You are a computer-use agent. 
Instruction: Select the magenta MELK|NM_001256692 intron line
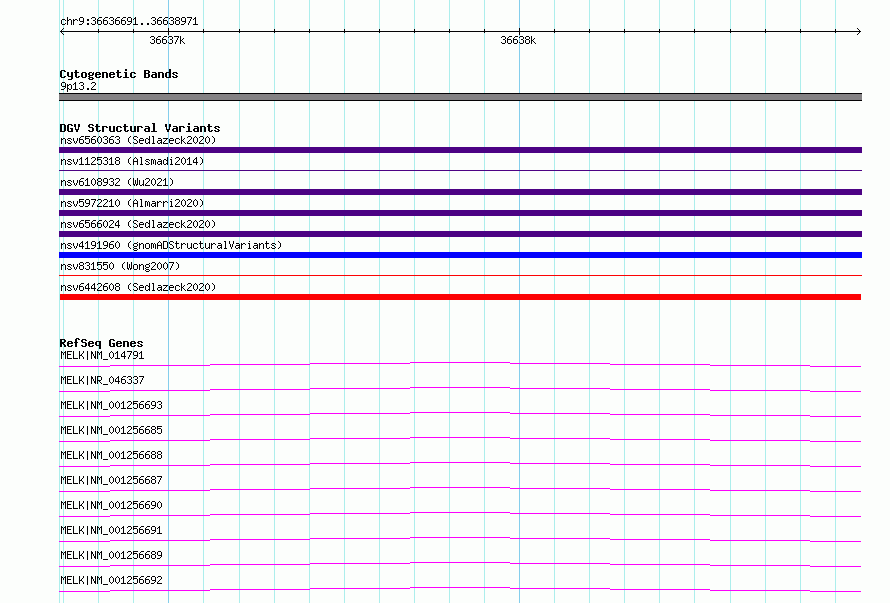point(460,589)
